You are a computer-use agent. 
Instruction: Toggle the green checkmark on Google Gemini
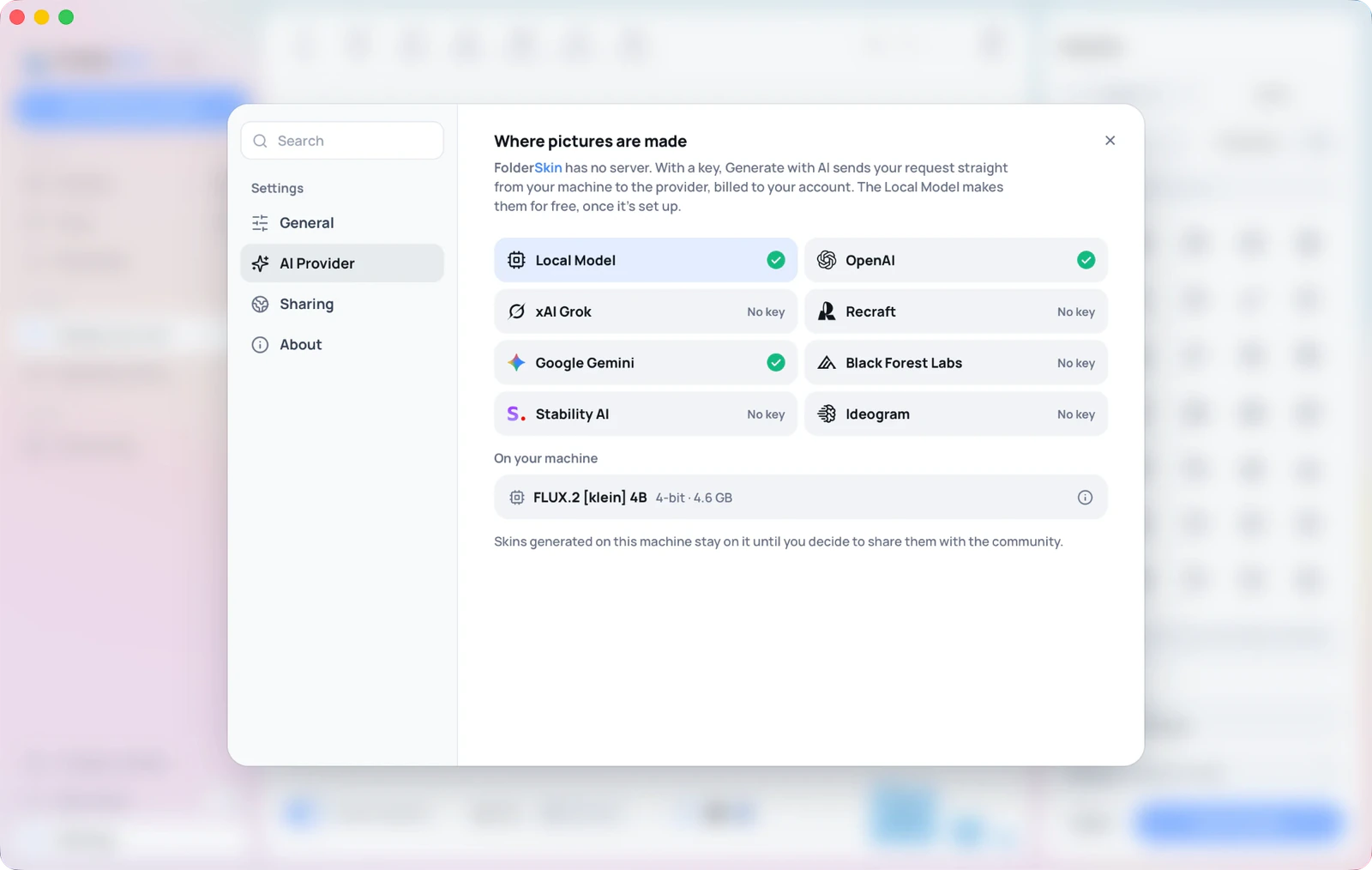776,363
